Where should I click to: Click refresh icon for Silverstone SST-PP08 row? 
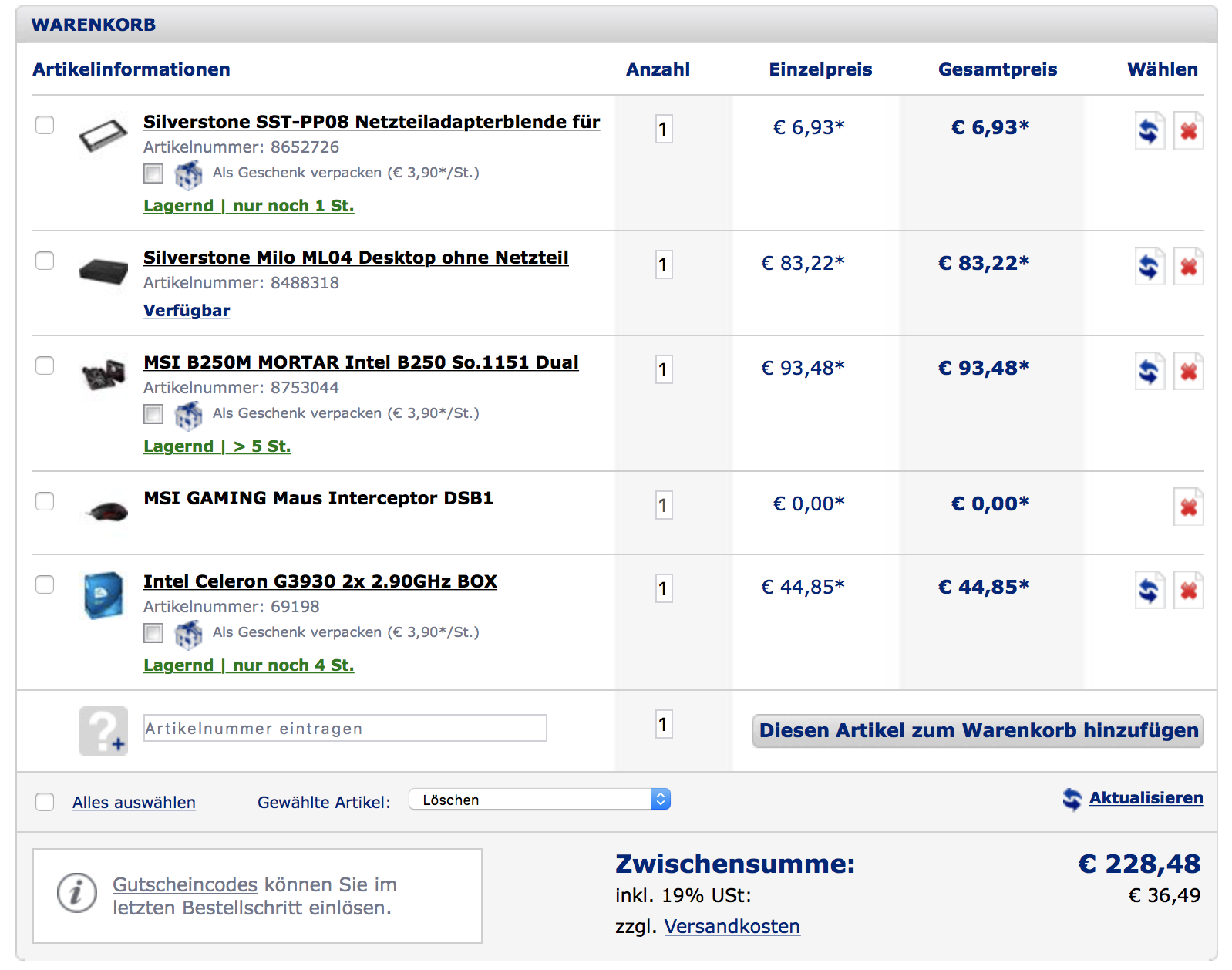point(1149,130)
